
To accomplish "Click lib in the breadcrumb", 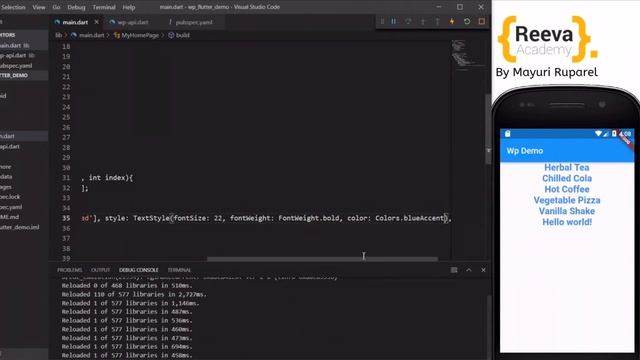I will tap(58, 35).
